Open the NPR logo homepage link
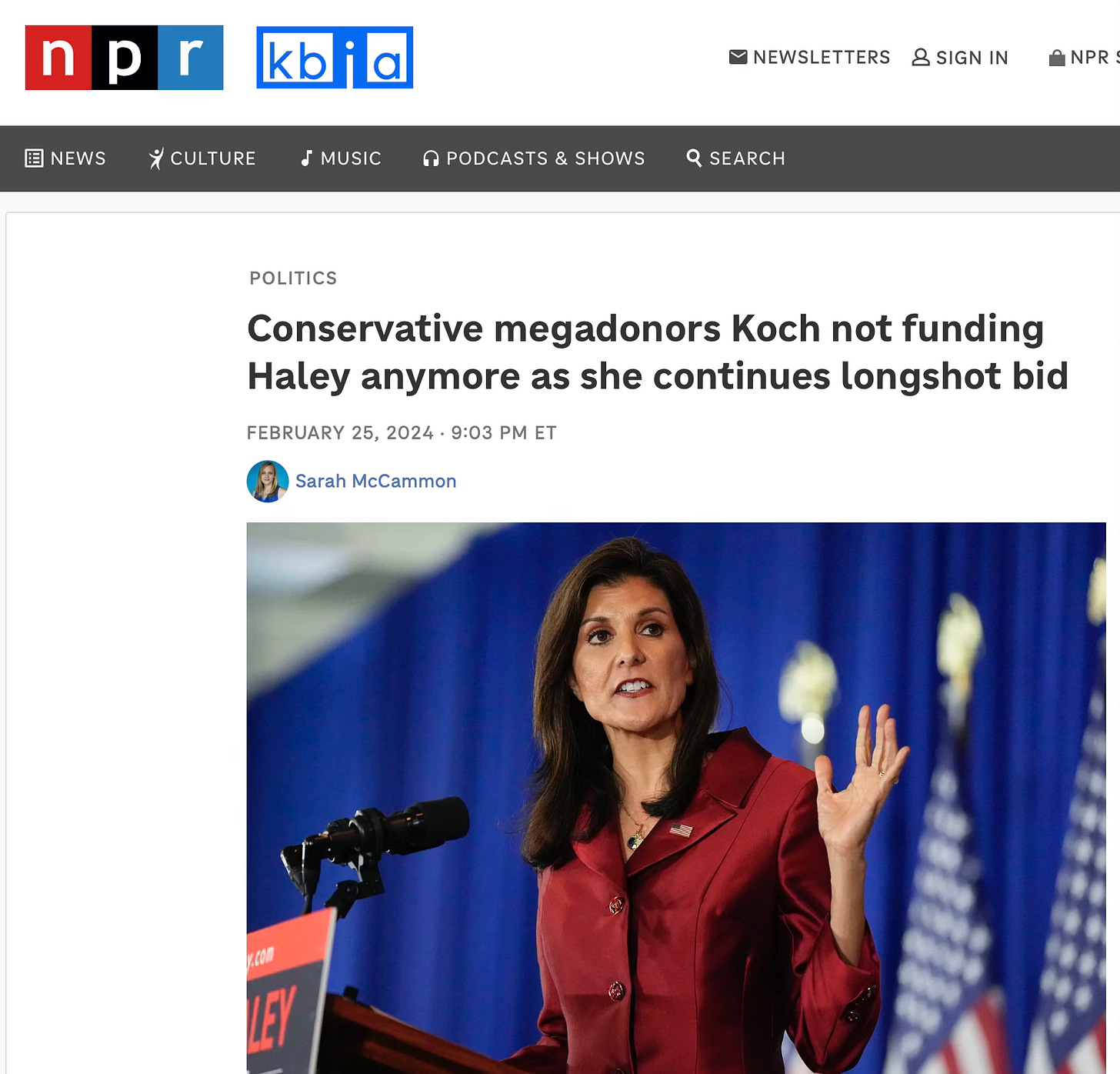 124,58
